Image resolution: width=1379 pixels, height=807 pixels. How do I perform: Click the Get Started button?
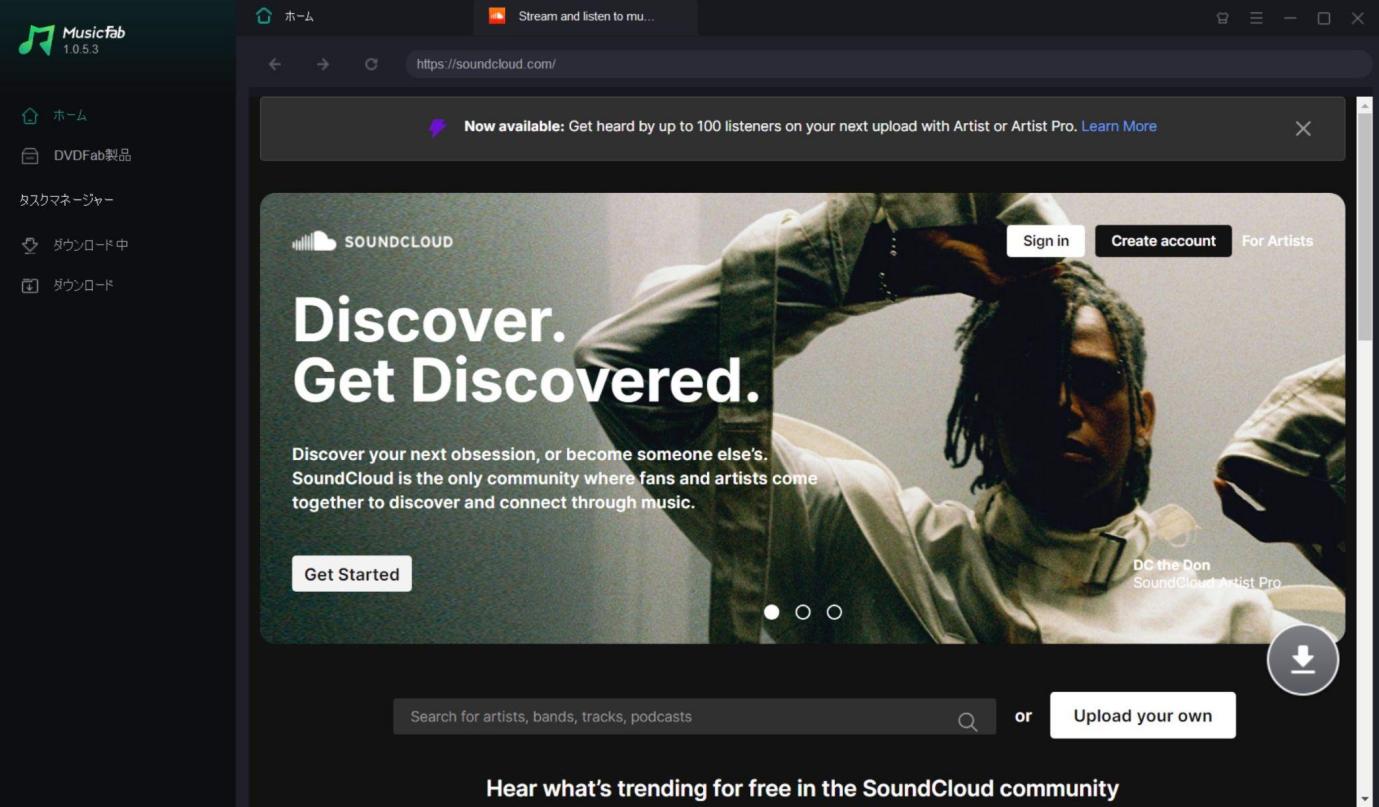pos(352,574)
